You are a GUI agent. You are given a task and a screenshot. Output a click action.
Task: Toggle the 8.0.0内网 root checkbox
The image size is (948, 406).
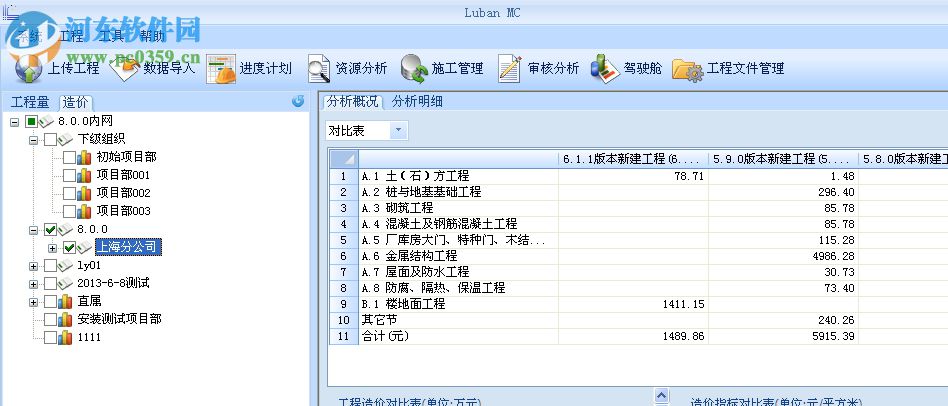click(x=31, y=121)
